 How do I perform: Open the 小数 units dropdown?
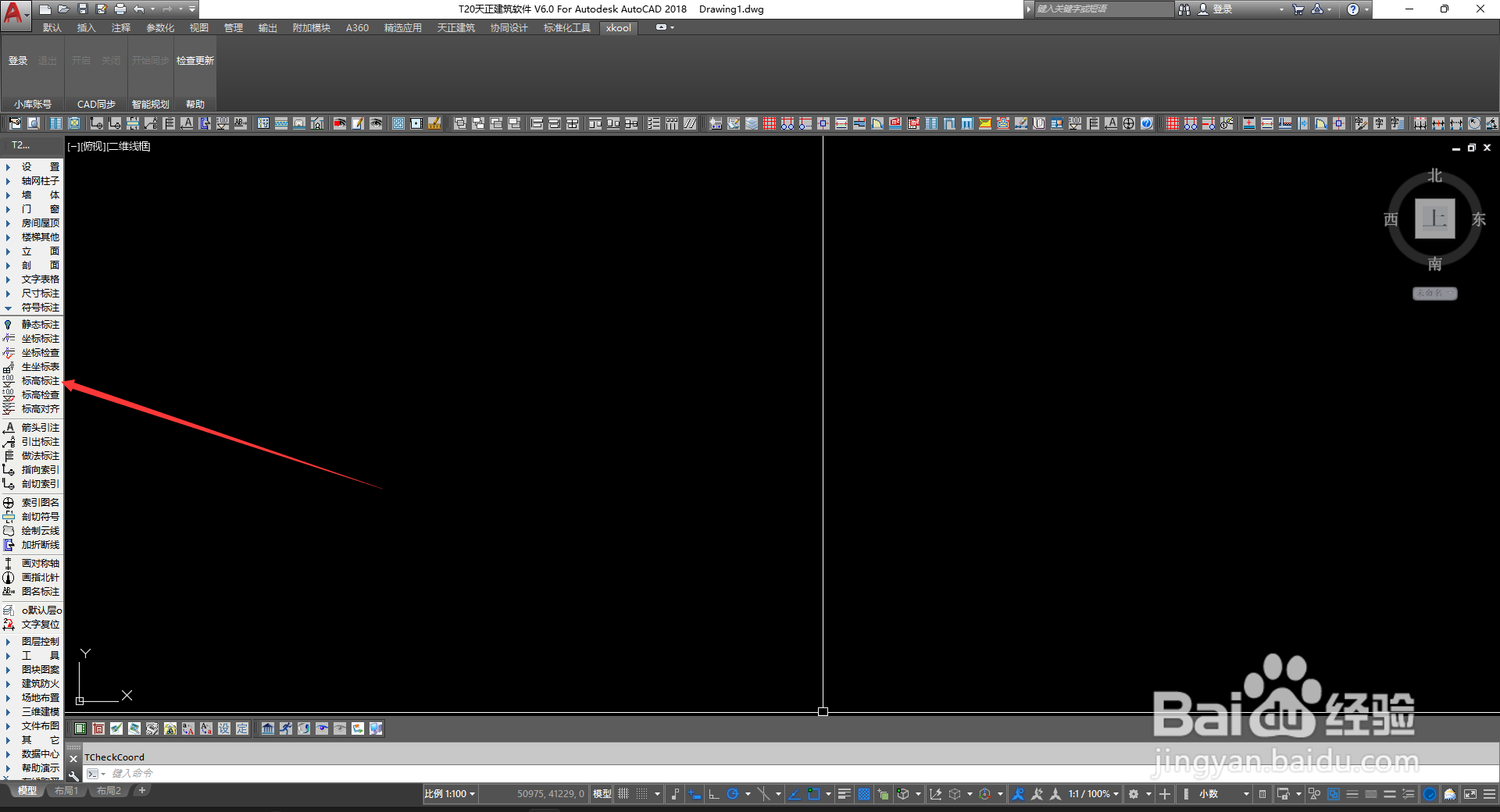(1223, 794)
